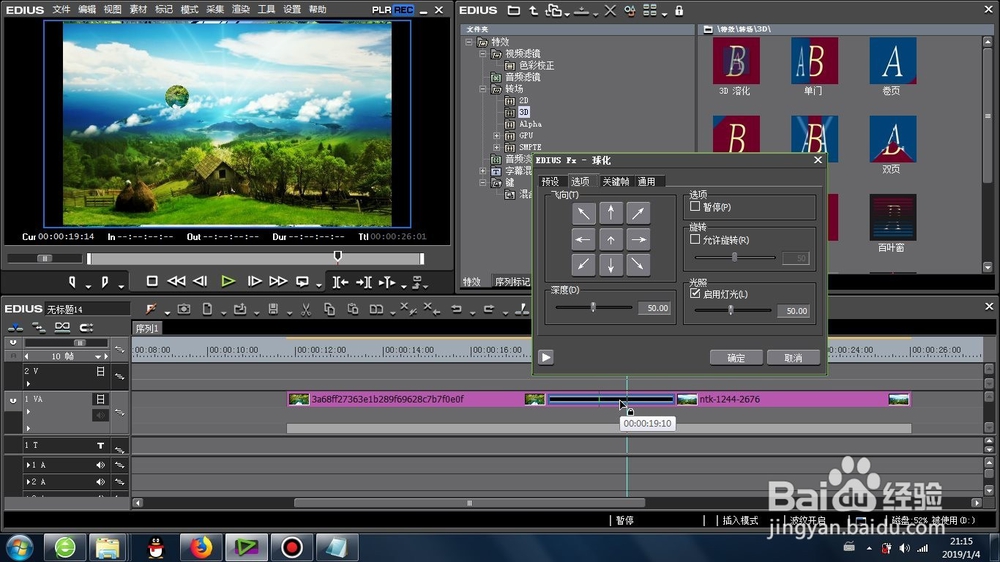Switch to the 关键帧 tab
Image resolution: width=1000 pixels, height=562 pixels.
point(615,182)
